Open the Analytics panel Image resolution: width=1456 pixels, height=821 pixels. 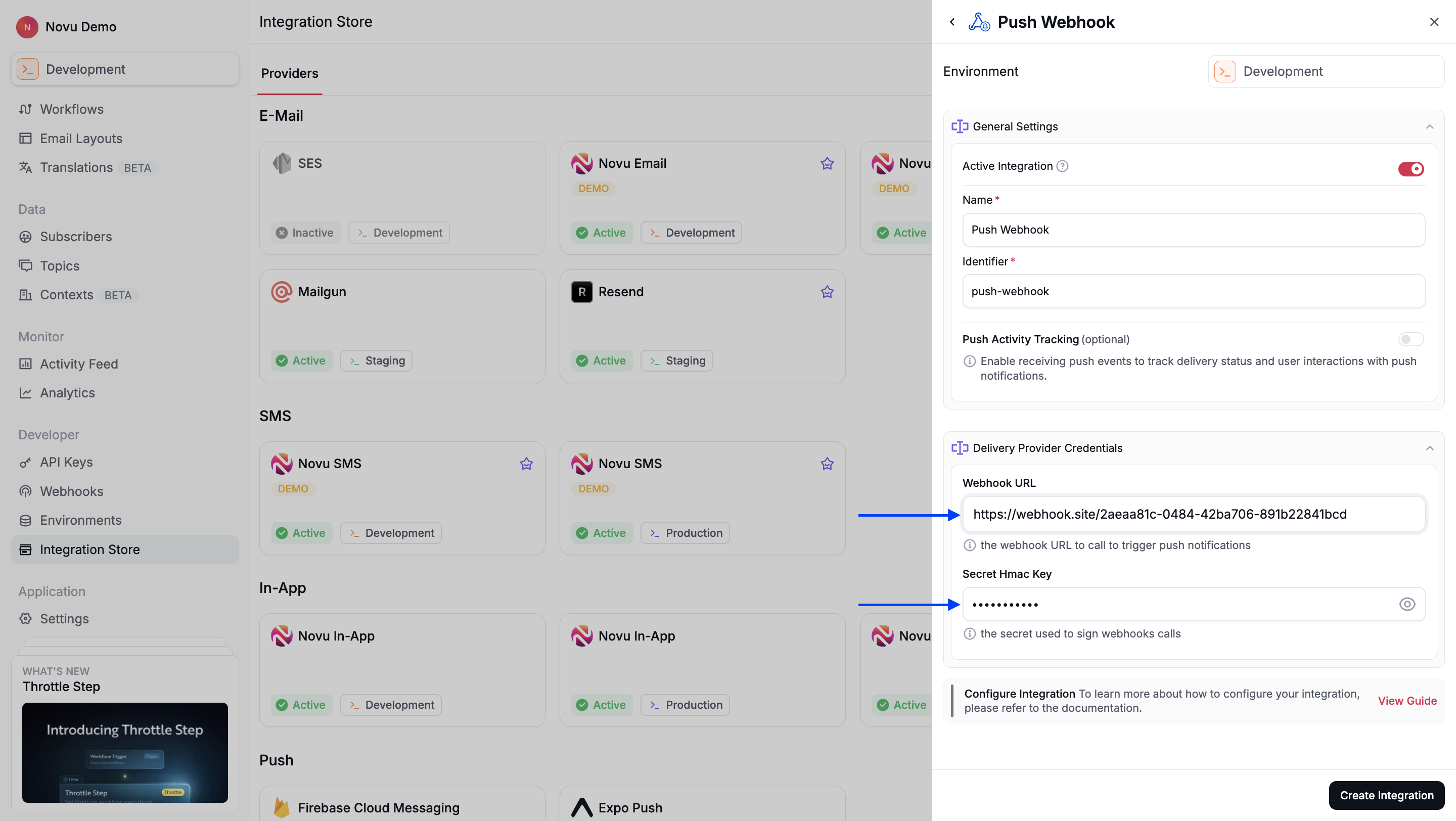coord(67,392)
